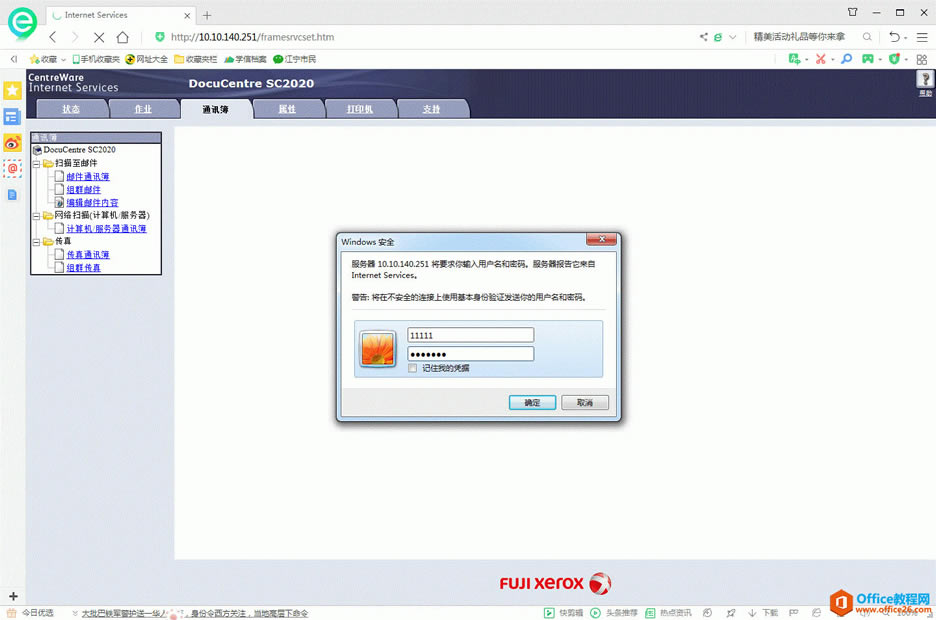Click the green translate extension icon

(794, 58)
